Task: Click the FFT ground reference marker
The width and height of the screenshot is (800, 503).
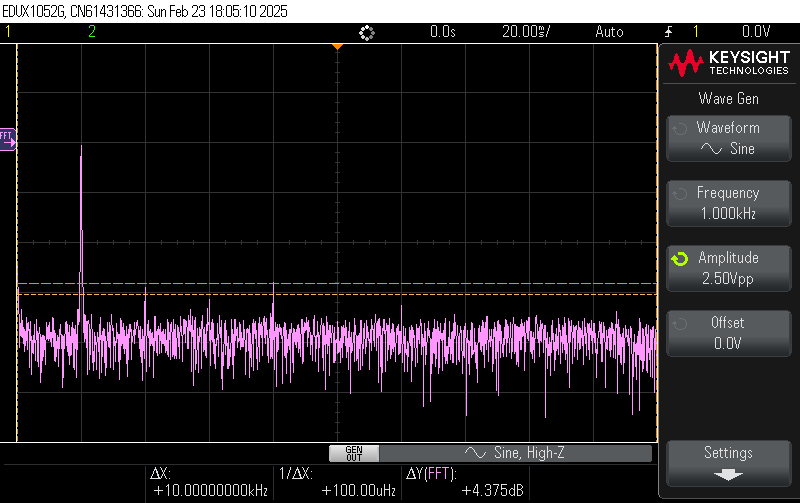Action: [7, 137]
